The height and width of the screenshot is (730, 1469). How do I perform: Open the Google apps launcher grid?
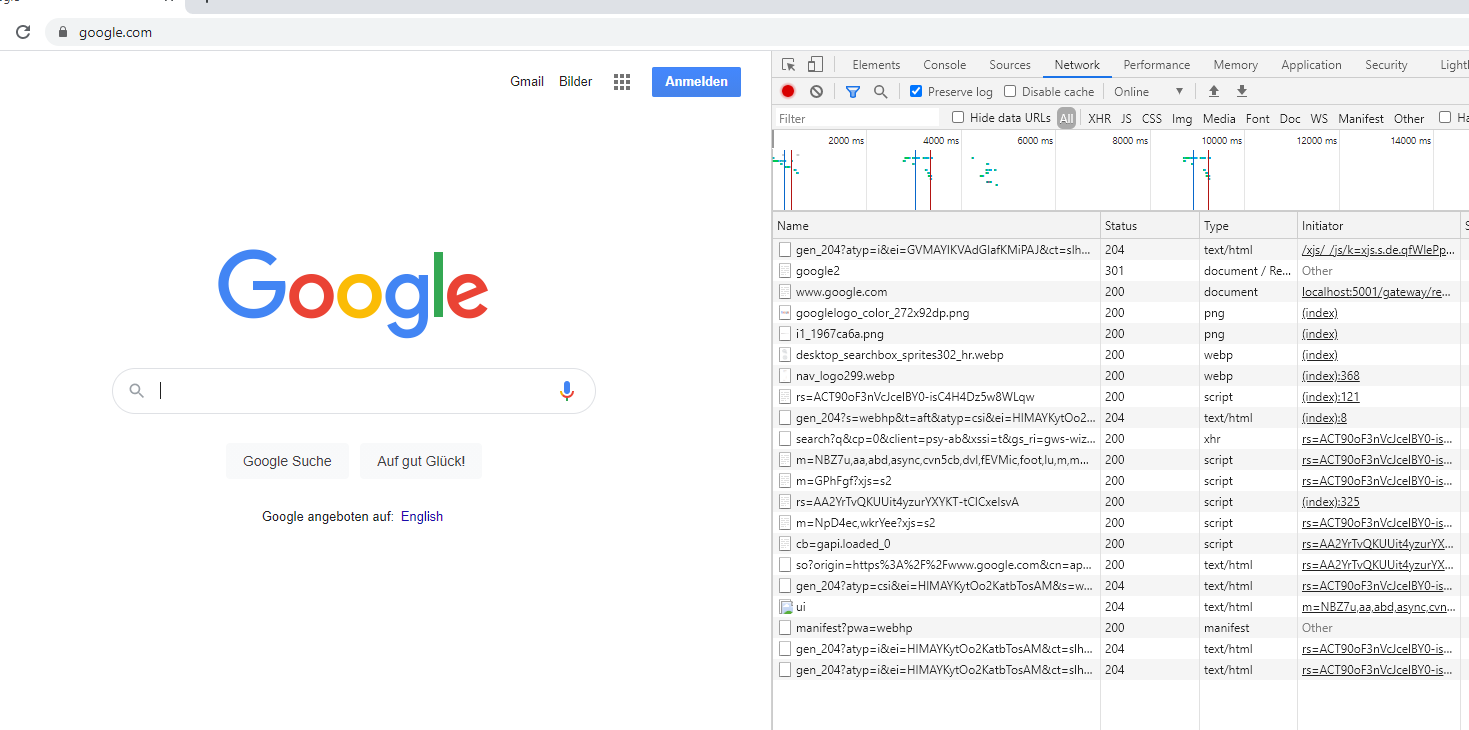tap(621, 81)
